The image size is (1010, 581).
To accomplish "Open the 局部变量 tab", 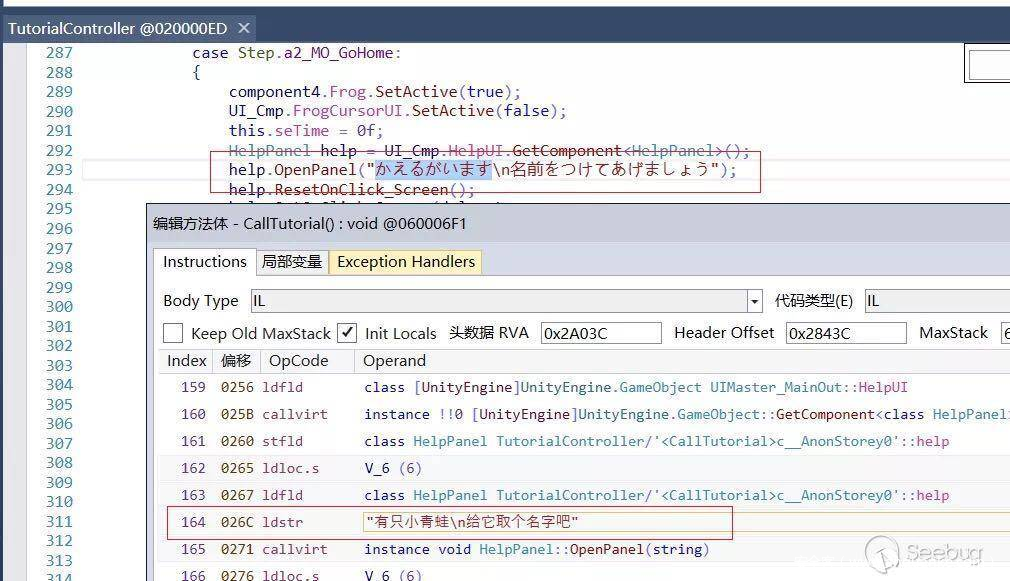I will point(291,262).
